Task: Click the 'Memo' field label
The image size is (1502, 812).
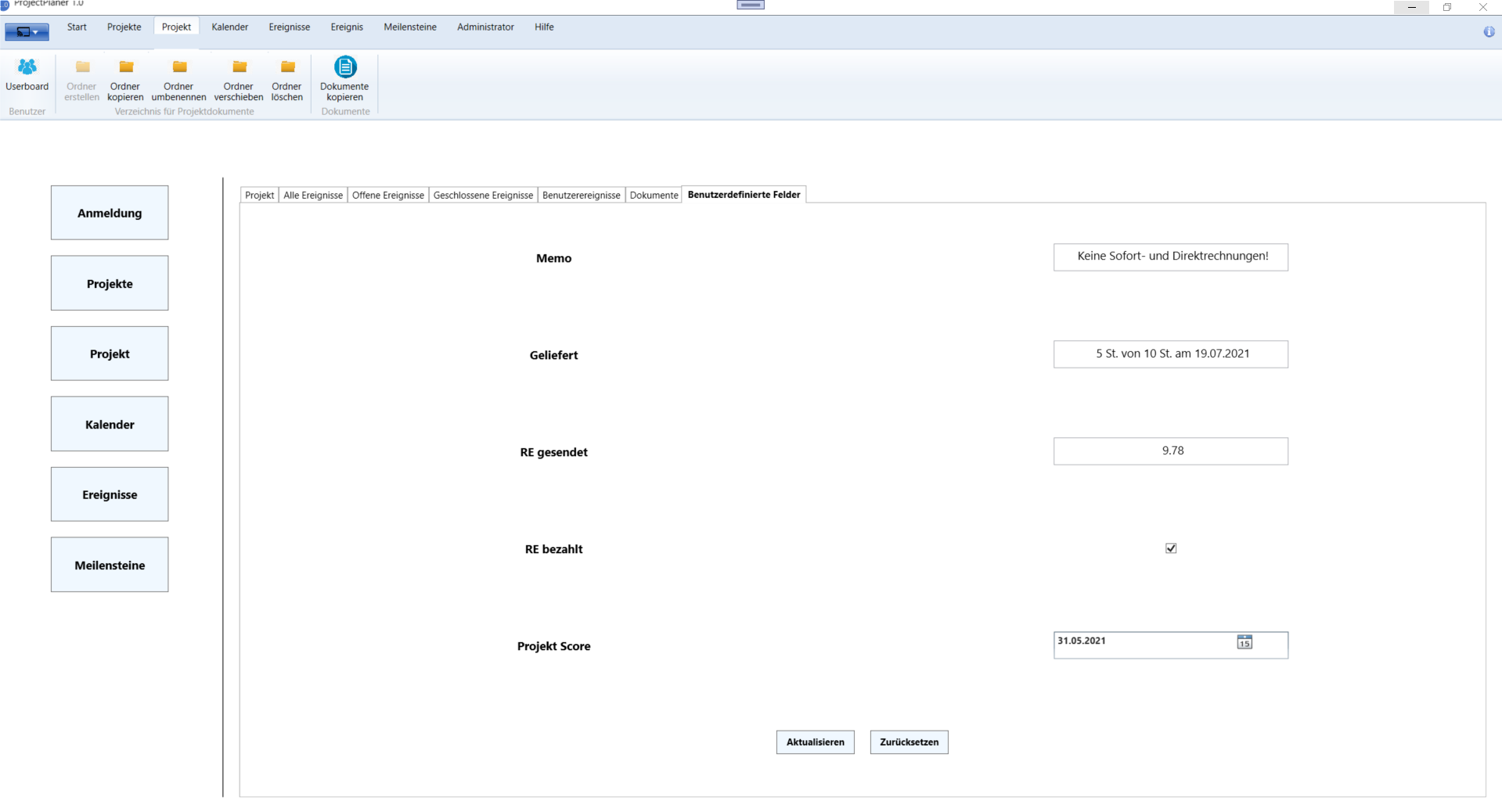Action: pyautogui.click(x=554, y=258)
